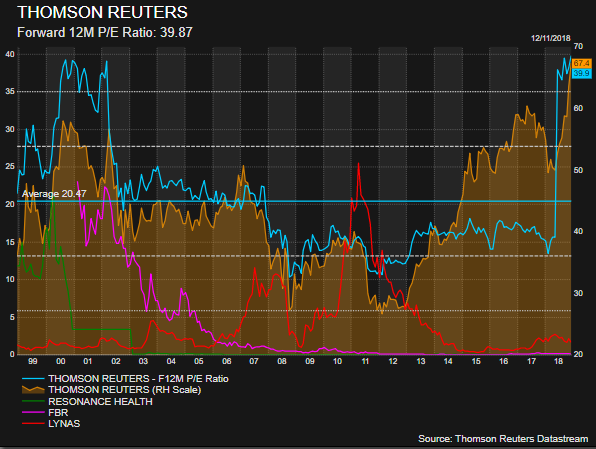Click the '08' year label on the time axis
This screenshot has width=596, height=449.
tap(282, 361)
